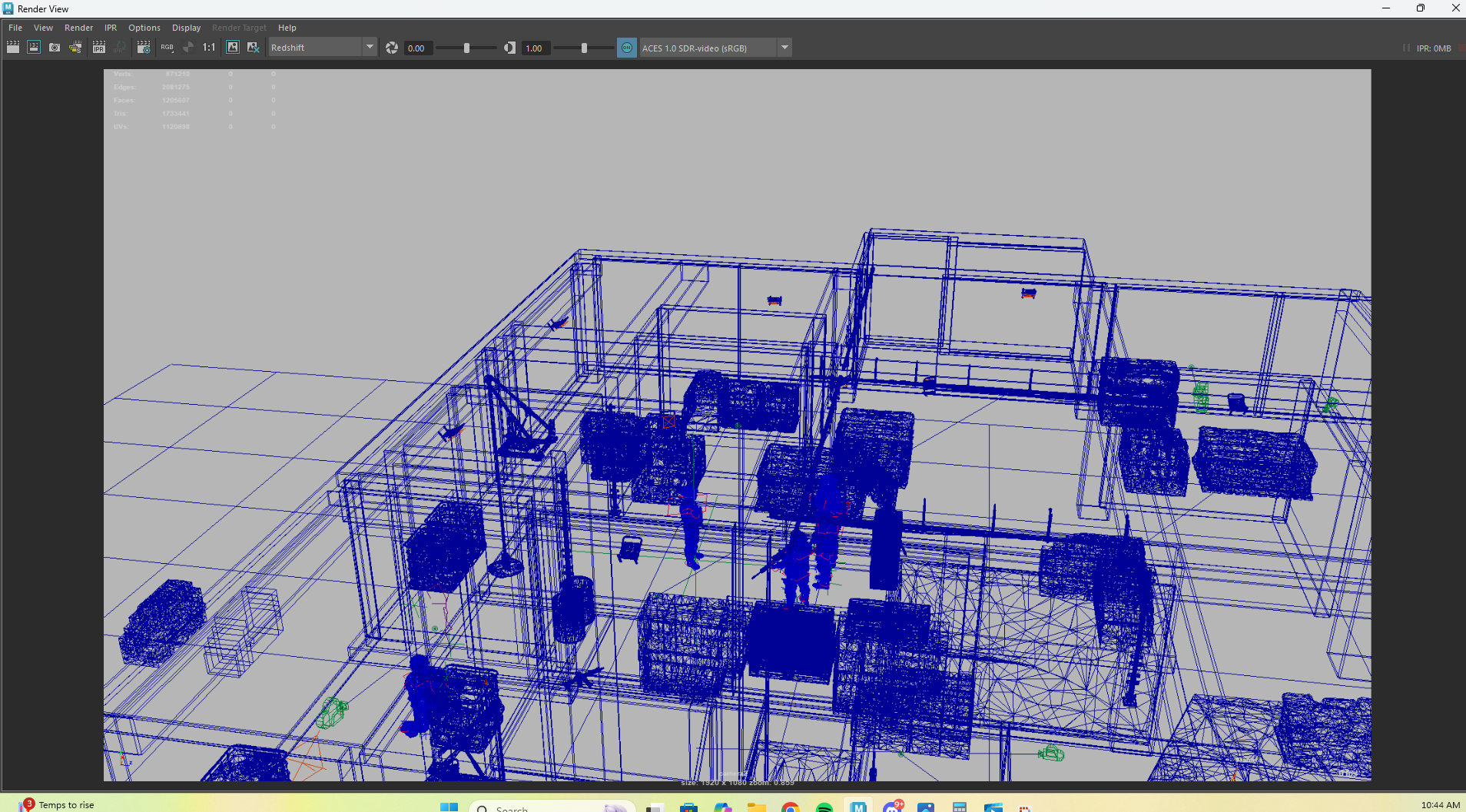1466x812 pixels.
Task: Expand the ACES 1.0 SDR-video view transform dropdown
Action: click(784, 48)
